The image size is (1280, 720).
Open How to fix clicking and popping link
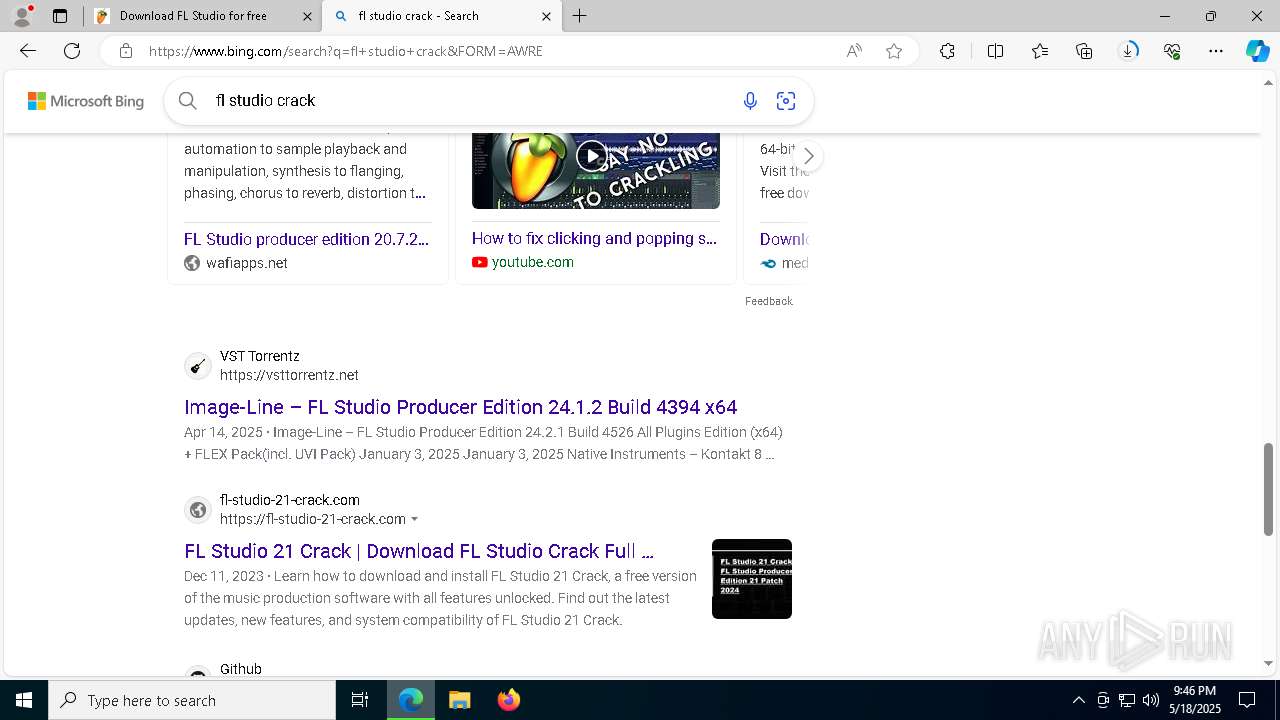tap(594, 238)
